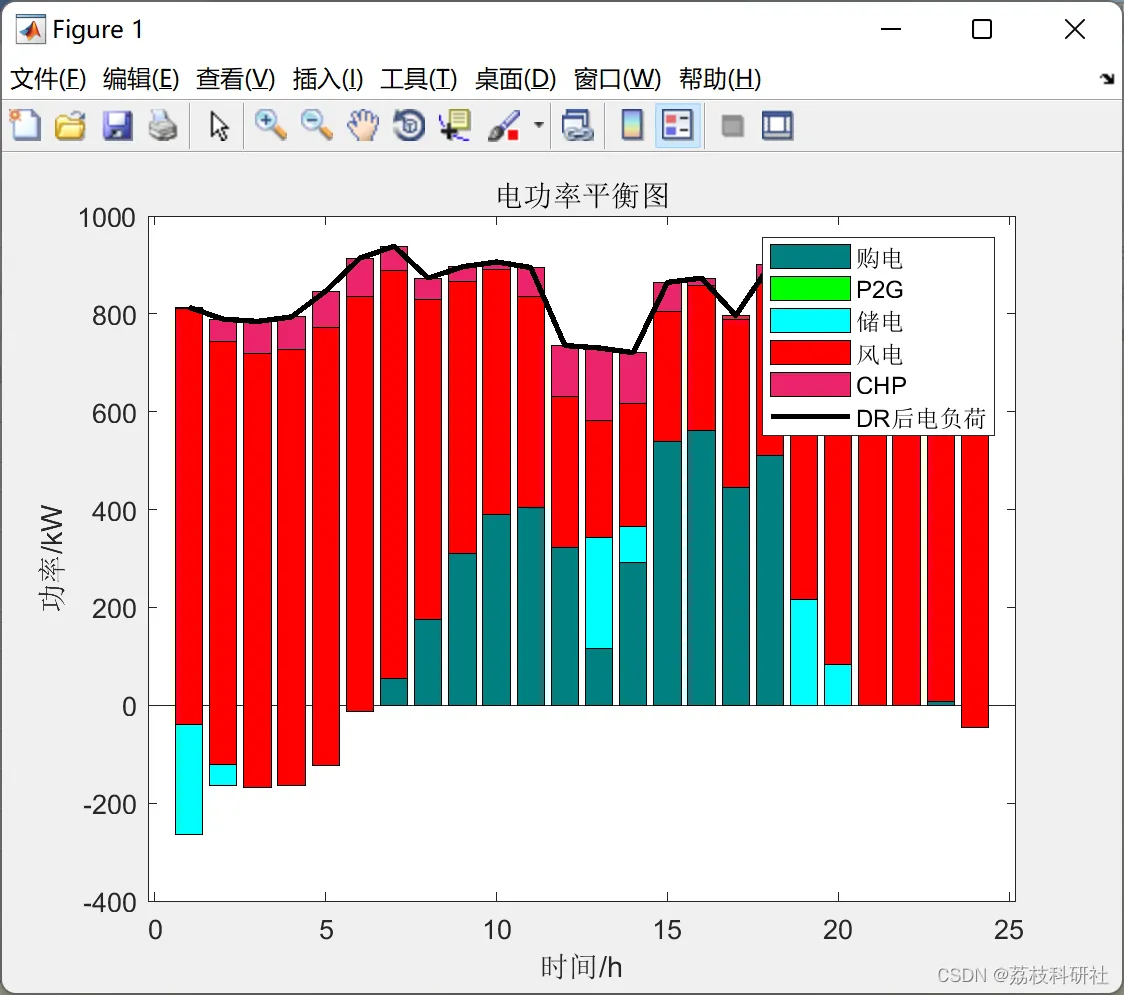Click the 风电 red legend swatch

point(810,353)
